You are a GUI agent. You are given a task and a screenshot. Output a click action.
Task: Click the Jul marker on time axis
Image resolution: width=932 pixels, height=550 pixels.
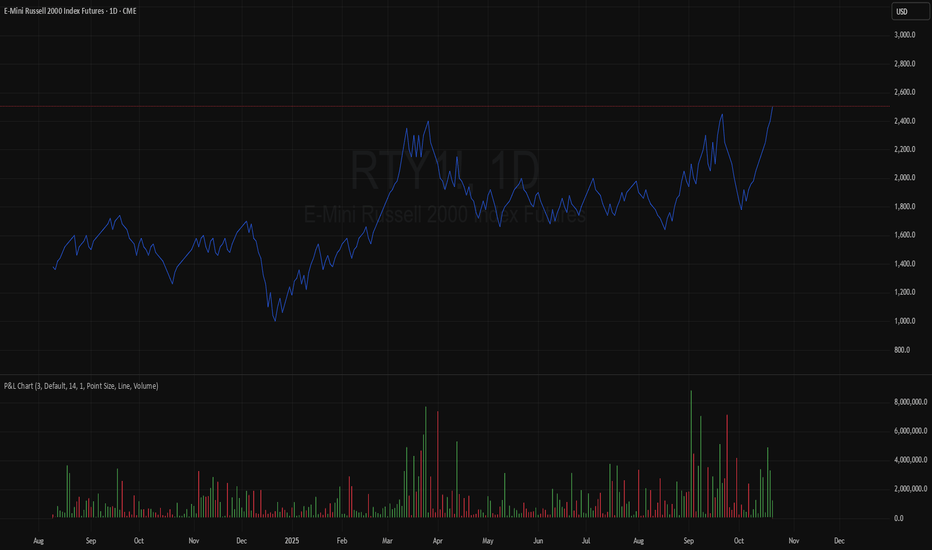586,539
